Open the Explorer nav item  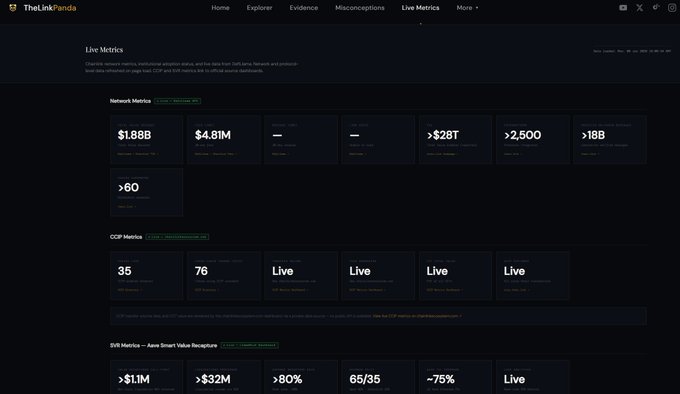(259, 8)
